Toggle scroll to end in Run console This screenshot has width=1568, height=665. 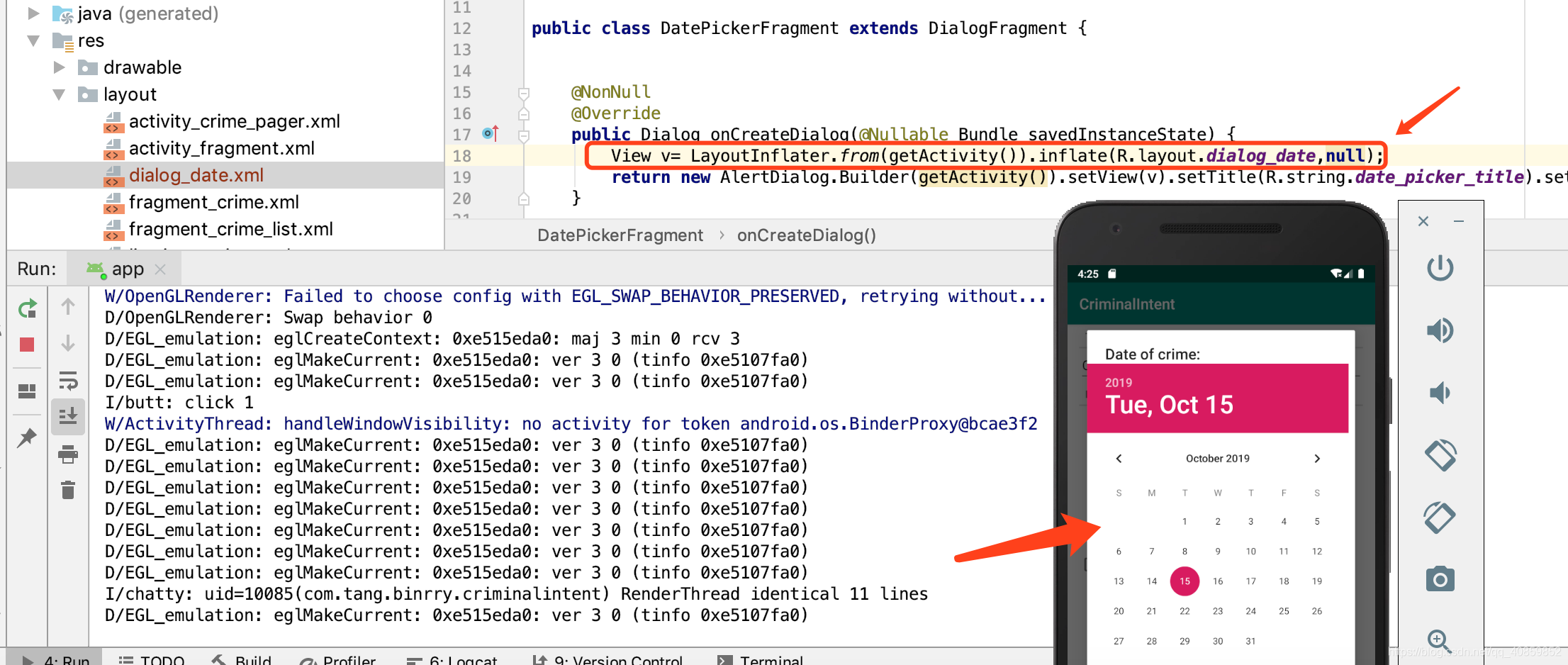point(68,416)
